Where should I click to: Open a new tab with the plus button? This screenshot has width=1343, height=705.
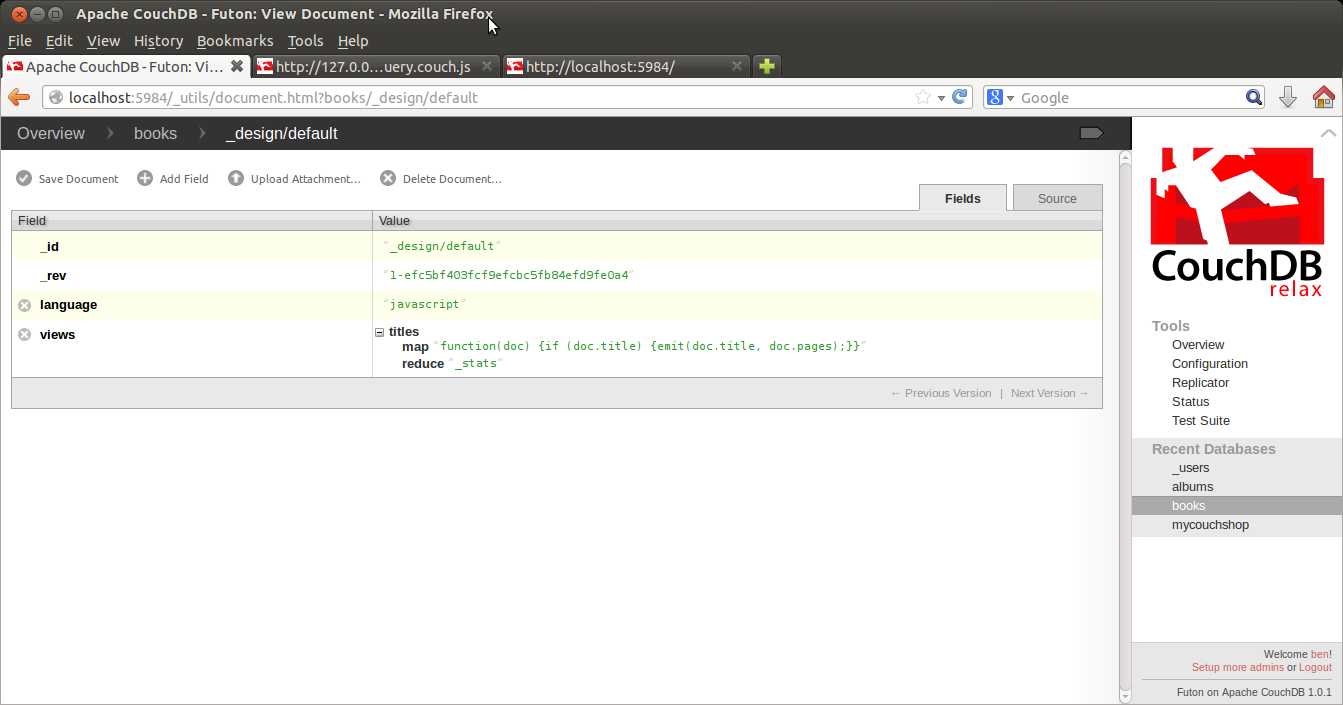click(766, 66)
